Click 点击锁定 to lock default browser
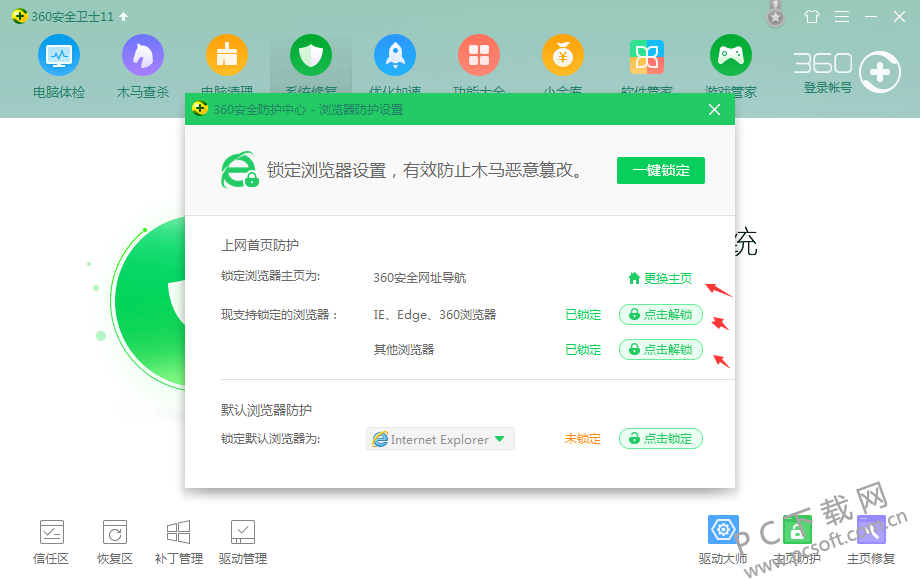This screenshot has width=920, height=580. (x=661, y=439)
